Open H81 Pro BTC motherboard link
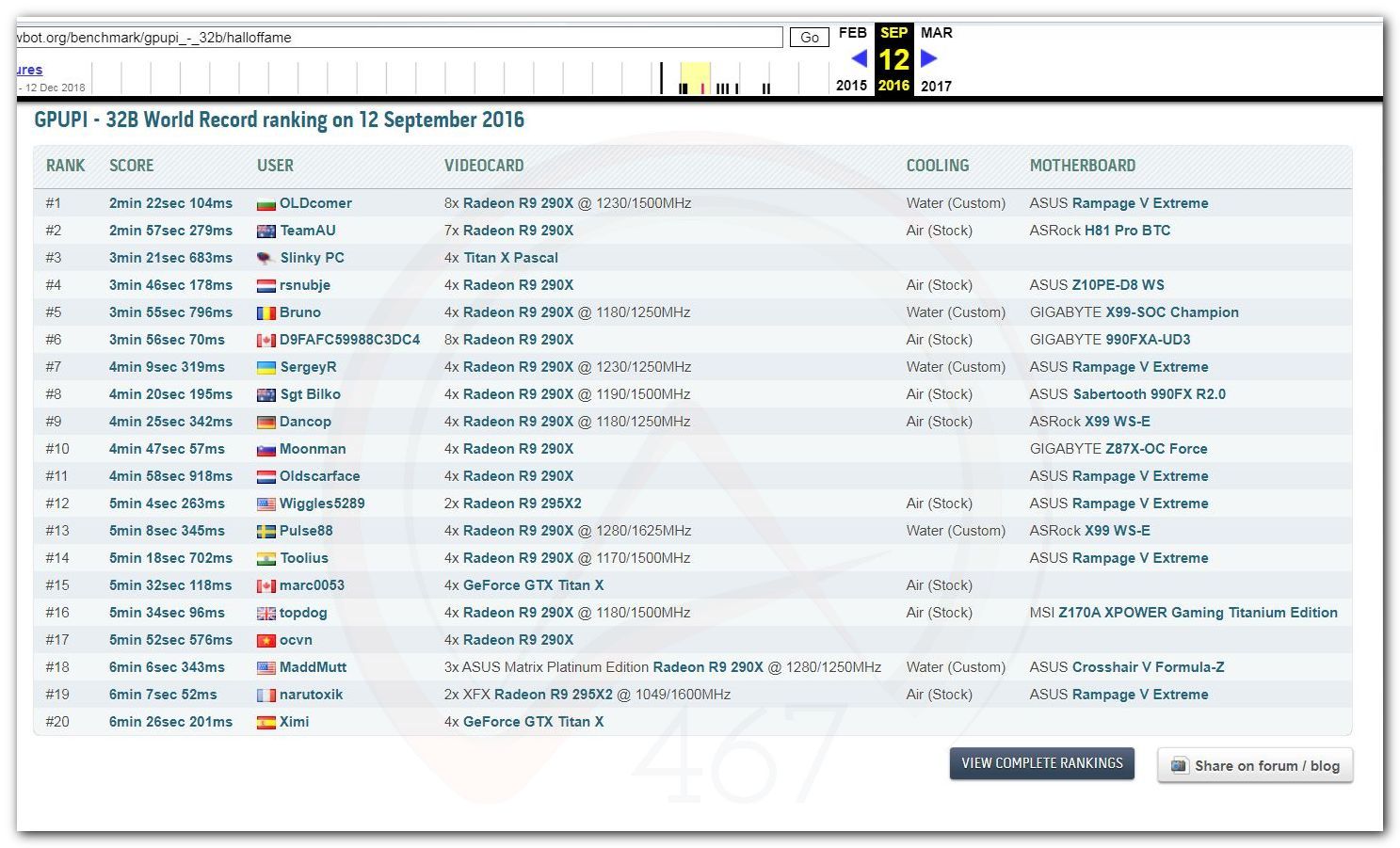The height and width of the screenshot is (848, 1400). point(1128,231)
